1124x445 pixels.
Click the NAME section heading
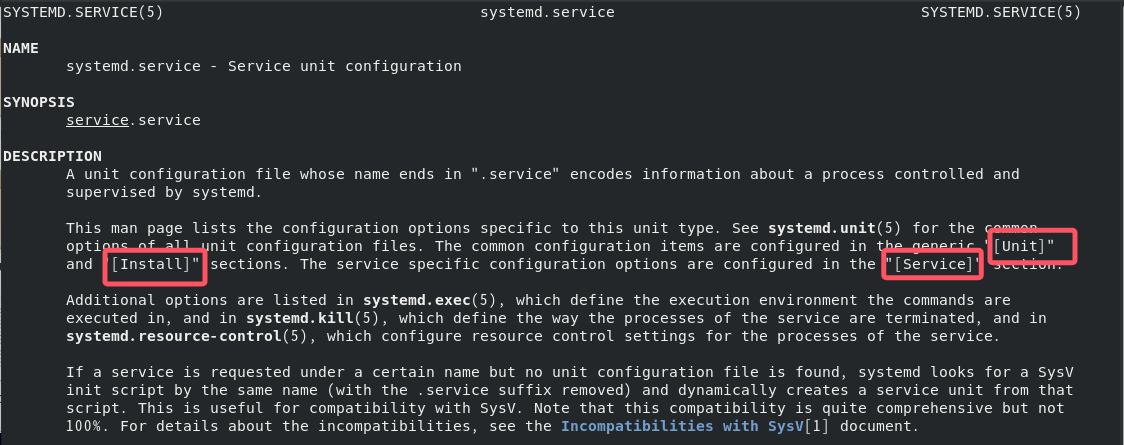click(20, 48)
